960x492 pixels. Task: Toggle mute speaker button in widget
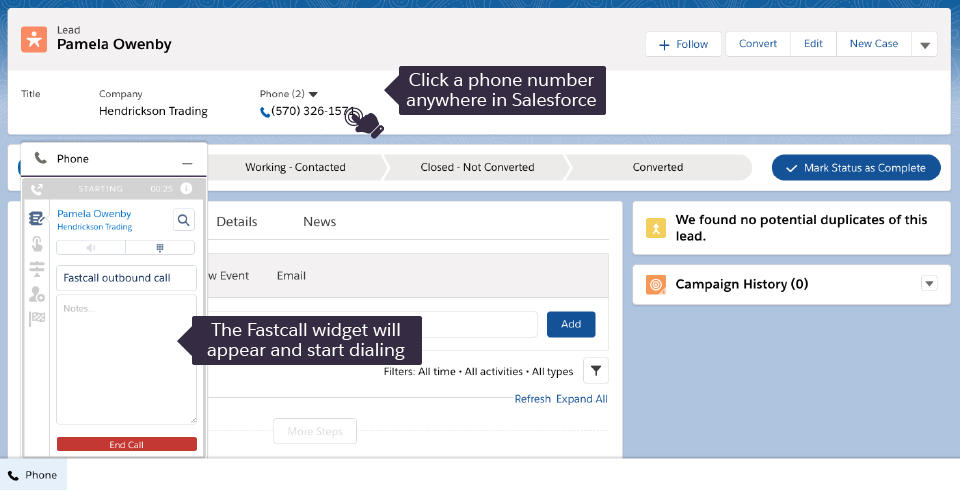[91, 248]
